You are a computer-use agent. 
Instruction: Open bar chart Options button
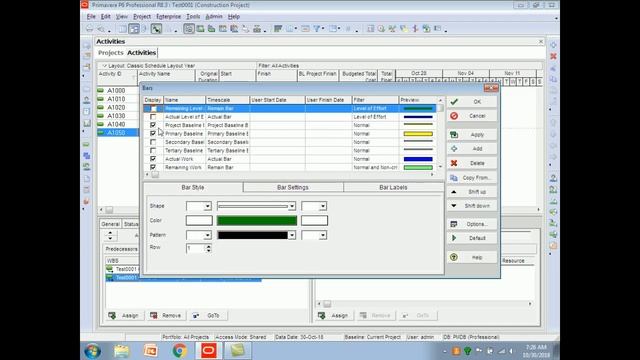[x=472, y=224]
